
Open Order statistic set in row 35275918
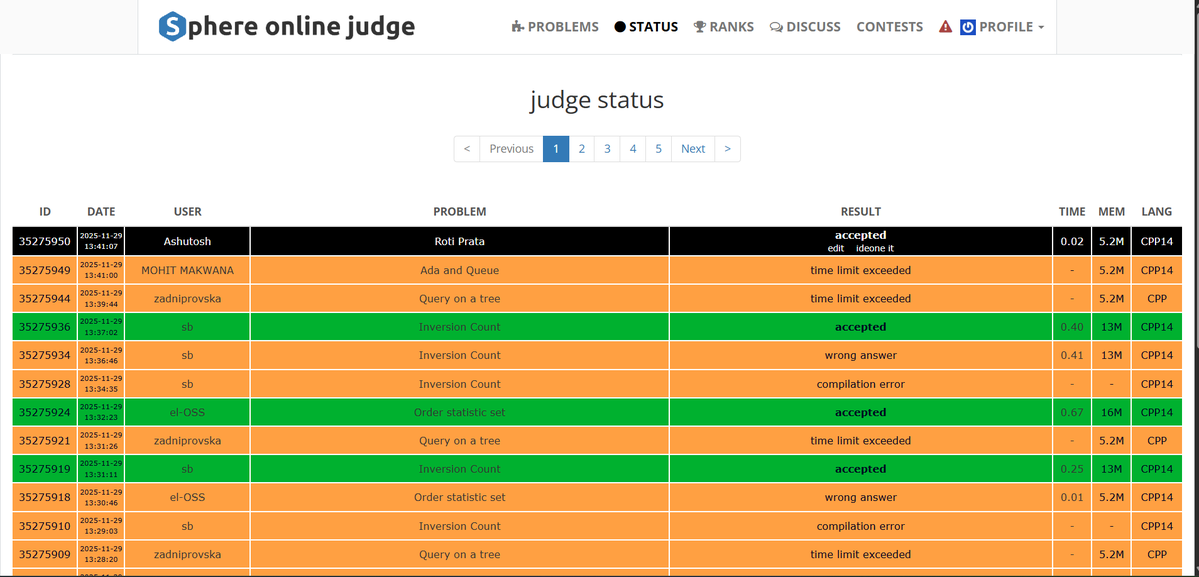[460, 498]
